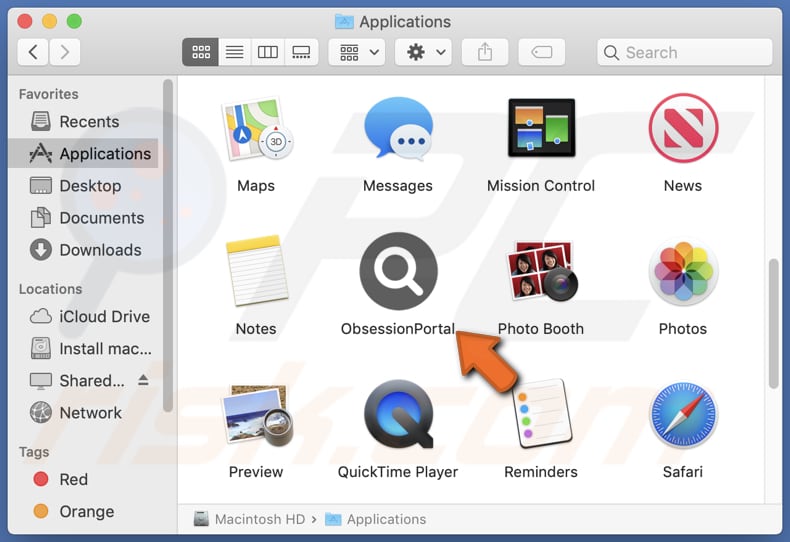
Task: Open the Messages application icon
Action: click(x=398, y=129)
